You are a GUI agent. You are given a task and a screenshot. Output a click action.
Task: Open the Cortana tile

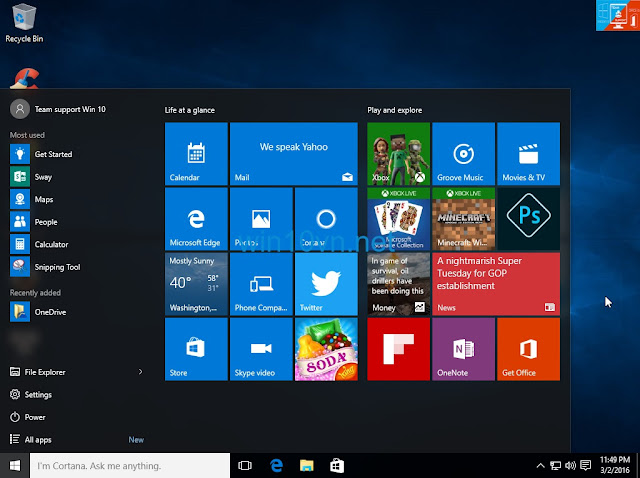(326, 219)
